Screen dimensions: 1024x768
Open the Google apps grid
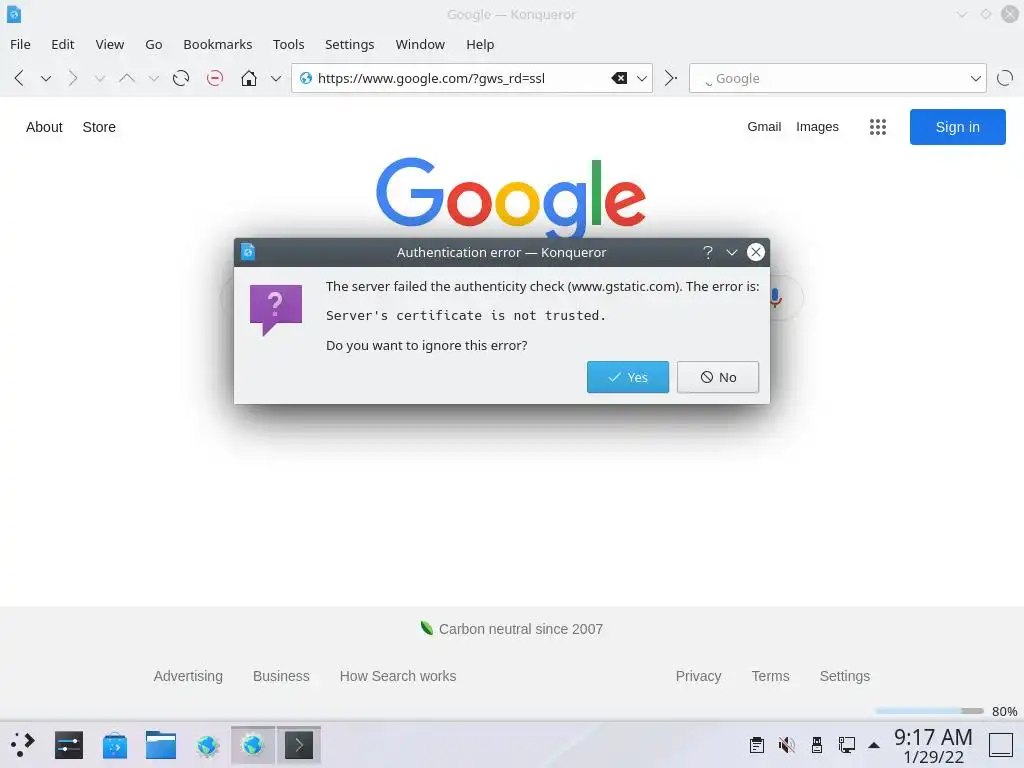pyautogui.click(x=878, y=127)
